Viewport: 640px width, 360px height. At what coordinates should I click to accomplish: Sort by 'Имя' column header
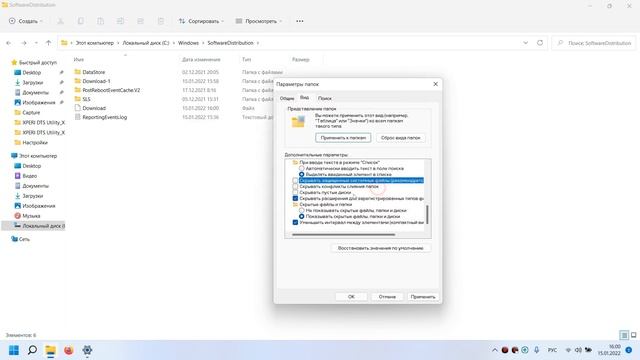[79, 60]
